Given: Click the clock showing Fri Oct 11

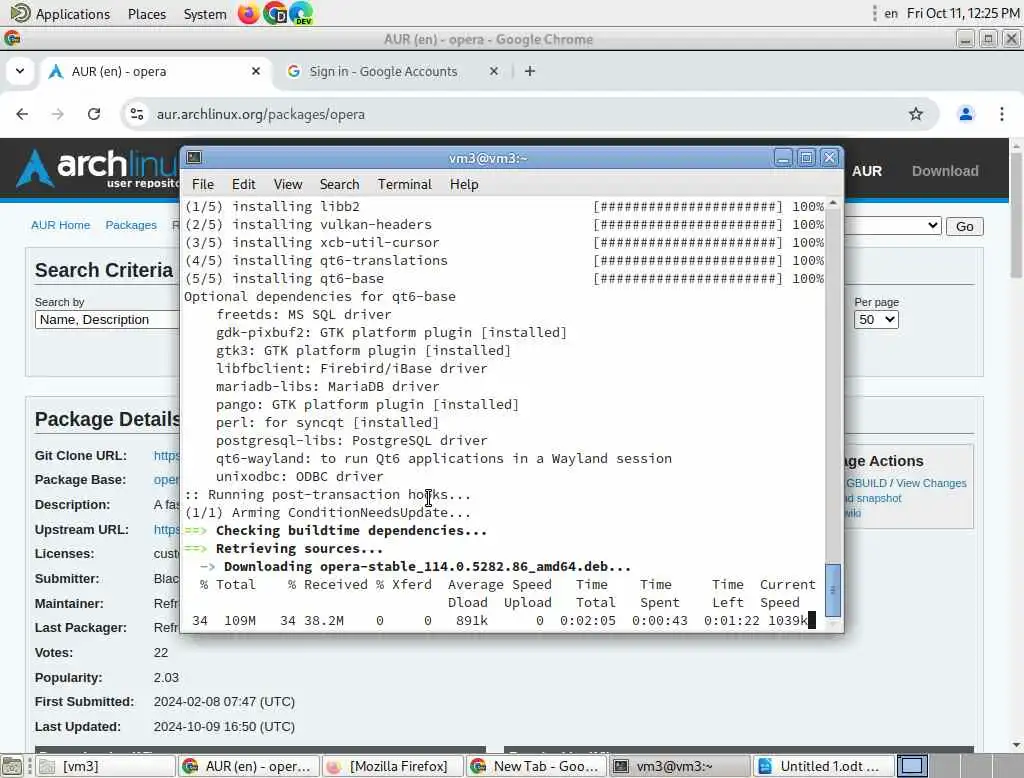Looking at the screenshot, I should coord(963,13).
